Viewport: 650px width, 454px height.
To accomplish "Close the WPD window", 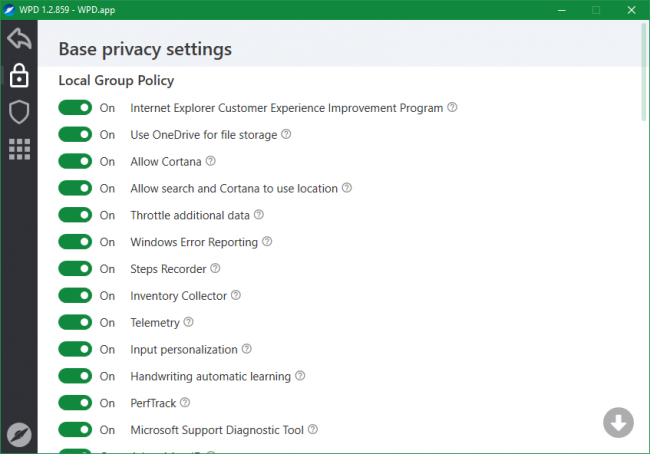I will click(x=631, y=10).
